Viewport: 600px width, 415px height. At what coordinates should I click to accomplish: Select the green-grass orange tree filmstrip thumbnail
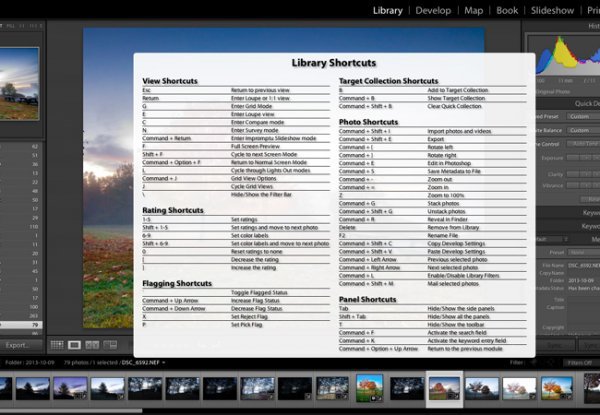pos(369,388)
